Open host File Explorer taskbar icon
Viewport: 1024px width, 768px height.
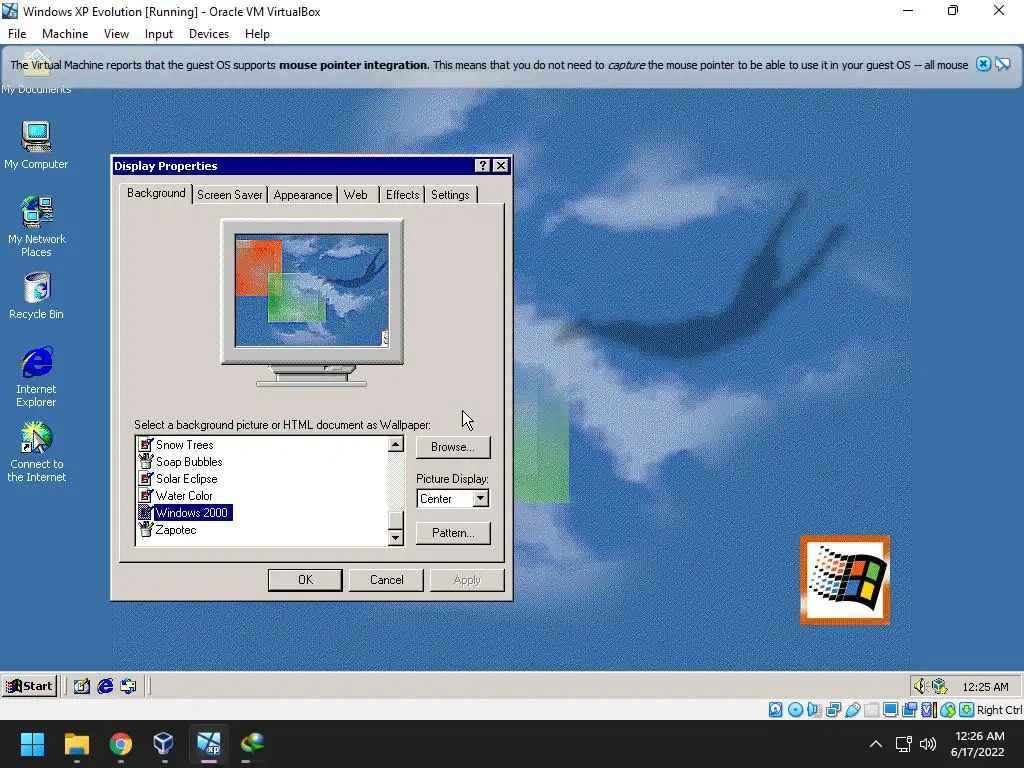click(x=76, y=743)
